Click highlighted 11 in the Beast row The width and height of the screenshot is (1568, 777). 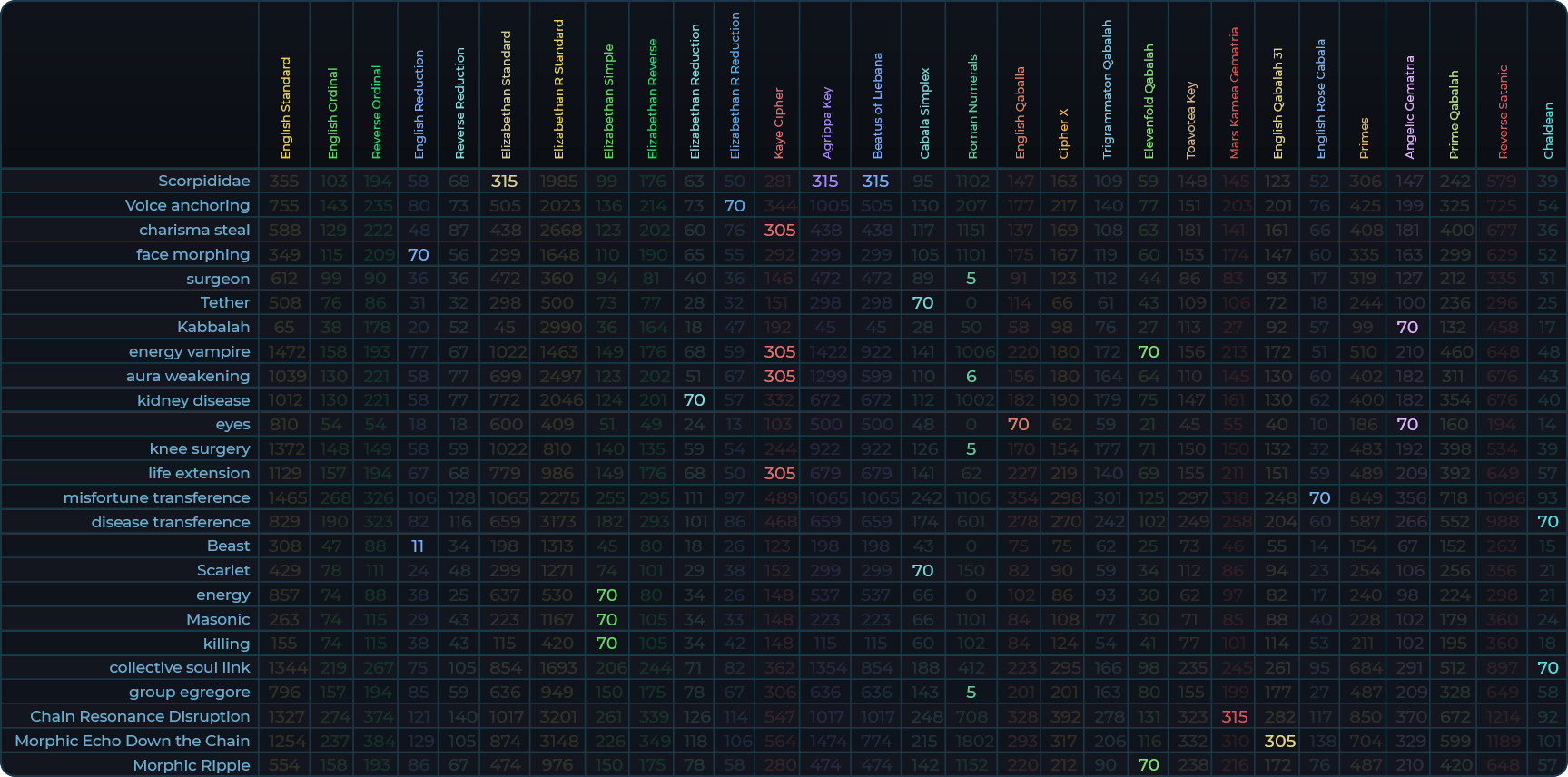[x=418, y=546]
